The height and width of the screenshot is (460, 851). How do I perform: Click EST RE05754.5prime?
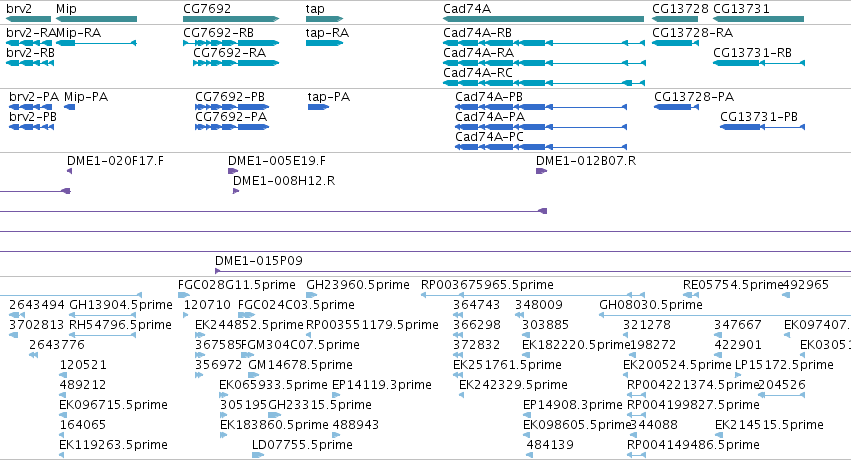(x=691, y=295)
